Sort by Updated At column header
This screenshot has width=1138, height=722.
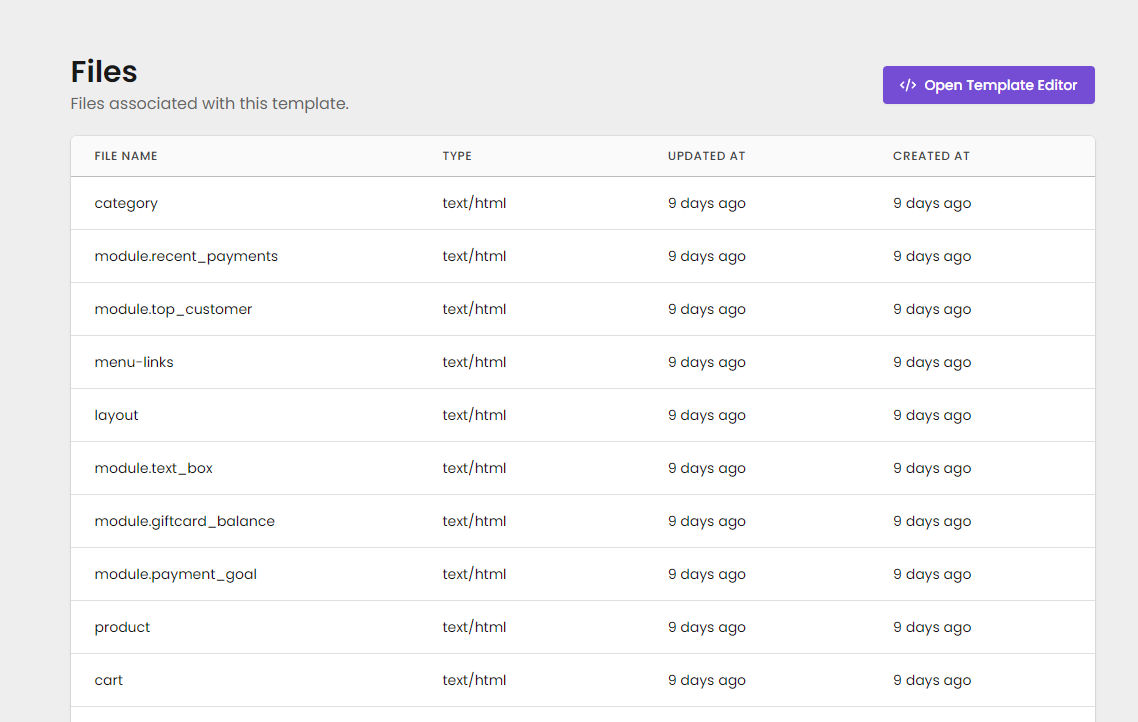(706, 156)
